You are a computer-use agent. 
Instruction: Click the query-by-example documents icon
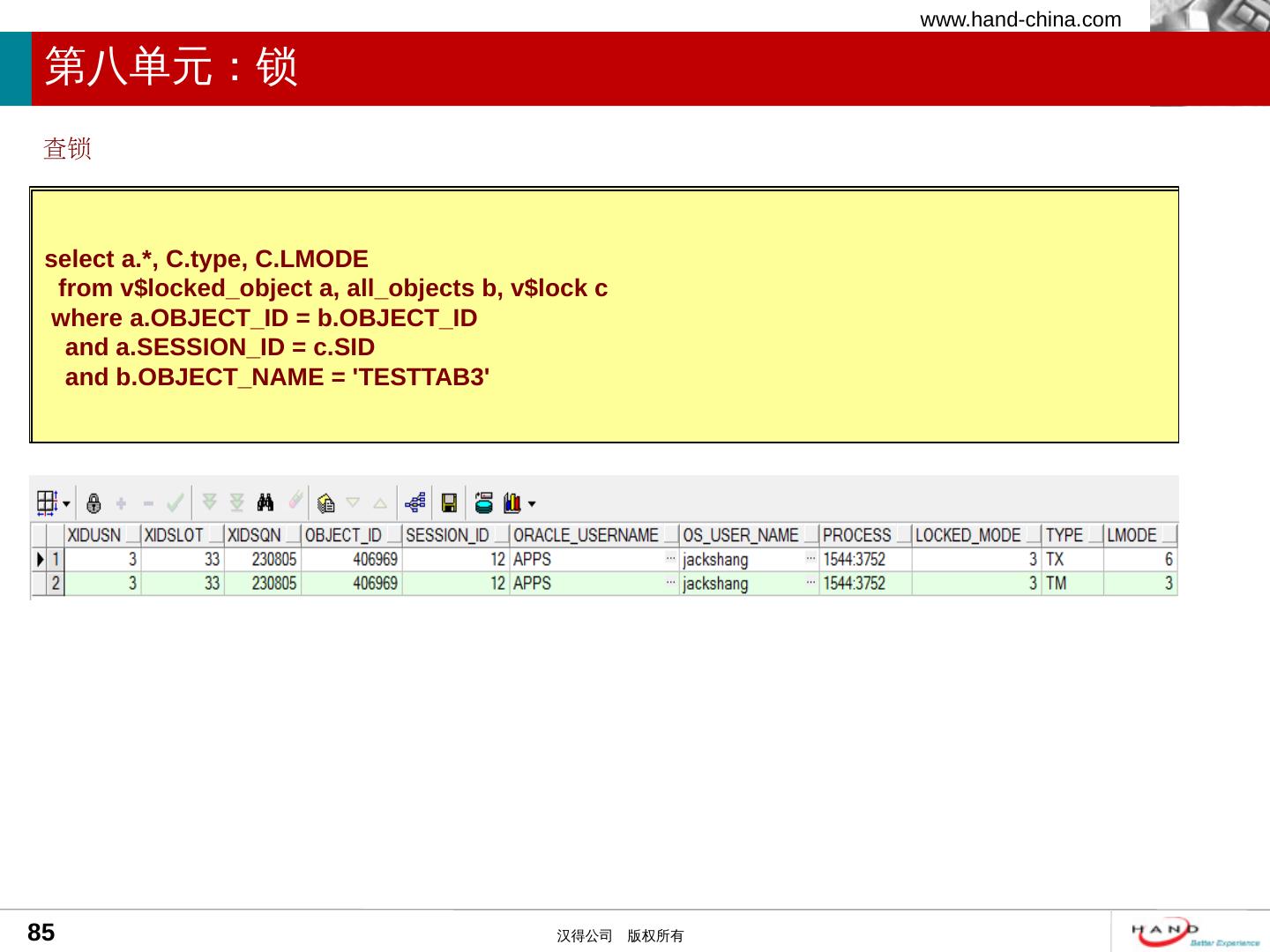(x=325, y=503)
